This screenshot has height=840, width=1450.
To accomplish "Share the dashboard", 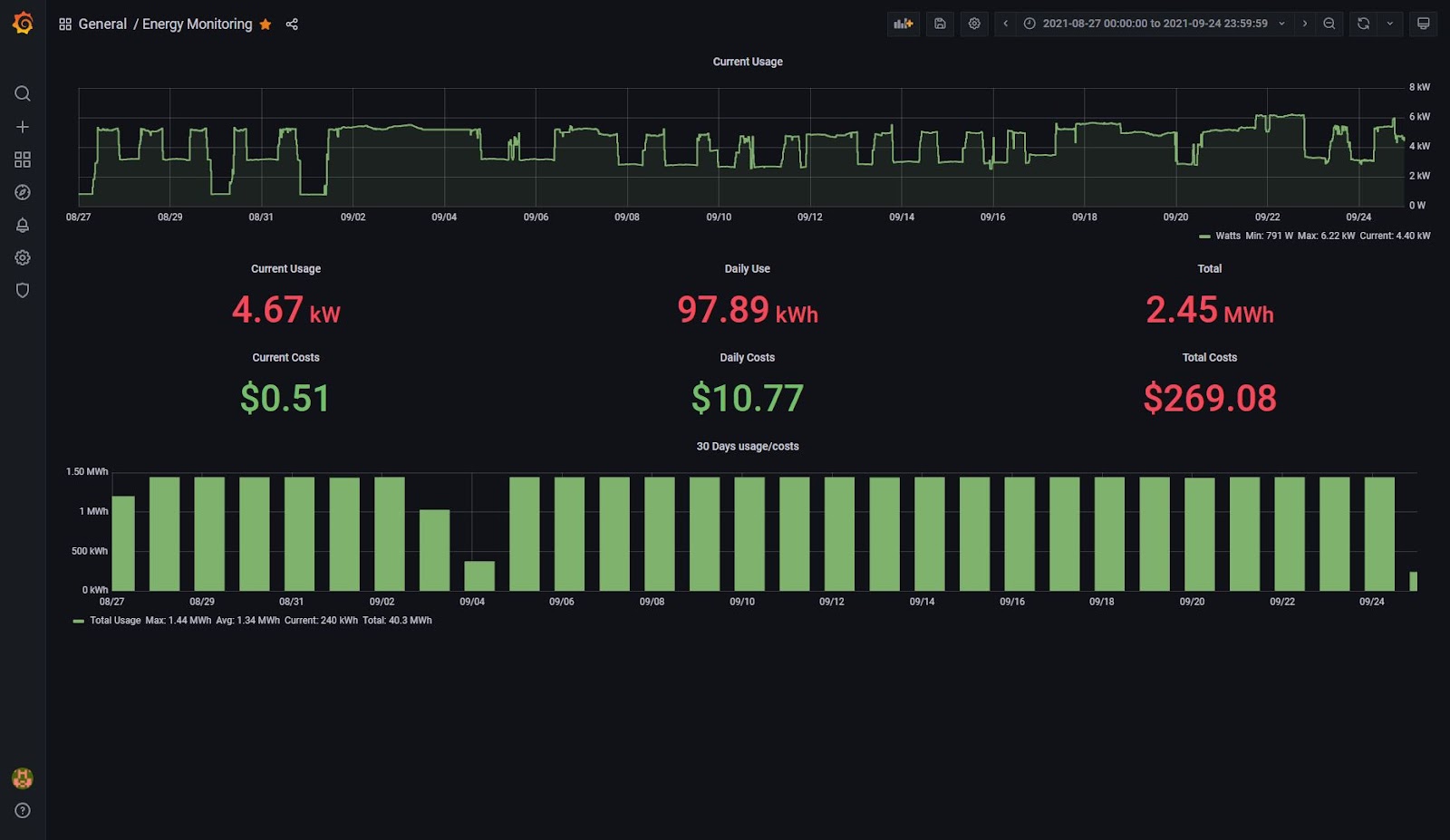I will 292,24.
